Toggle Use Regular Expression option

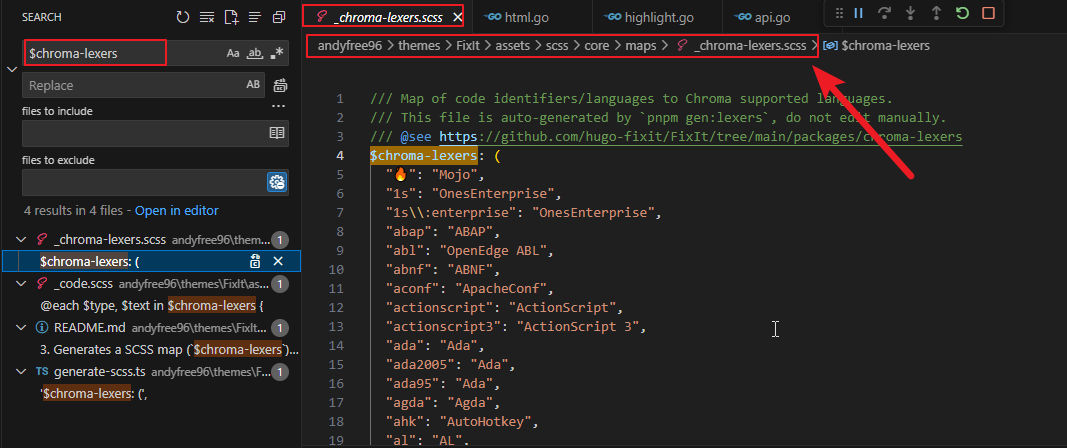click(x=276, y=53)
